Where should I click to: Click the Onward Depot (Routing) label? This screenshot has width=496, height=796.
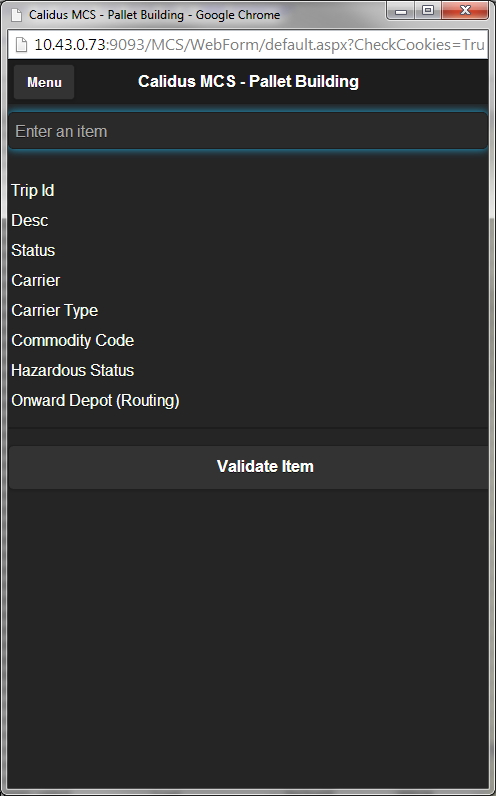tap(95, 400)
